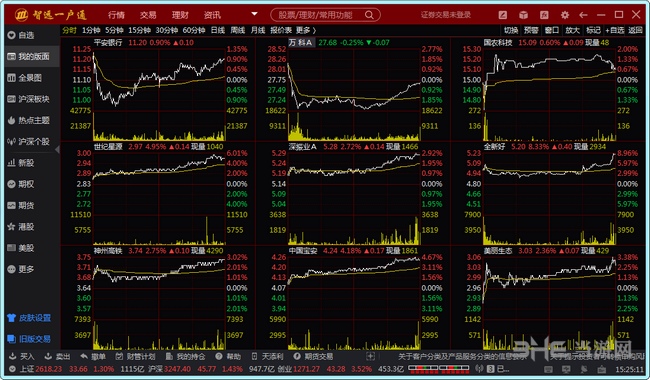The width and height of the screenshot is (650, 380).
Task: Switch to the 15分钟 chart tab
Action: click(x=139, y=30)
